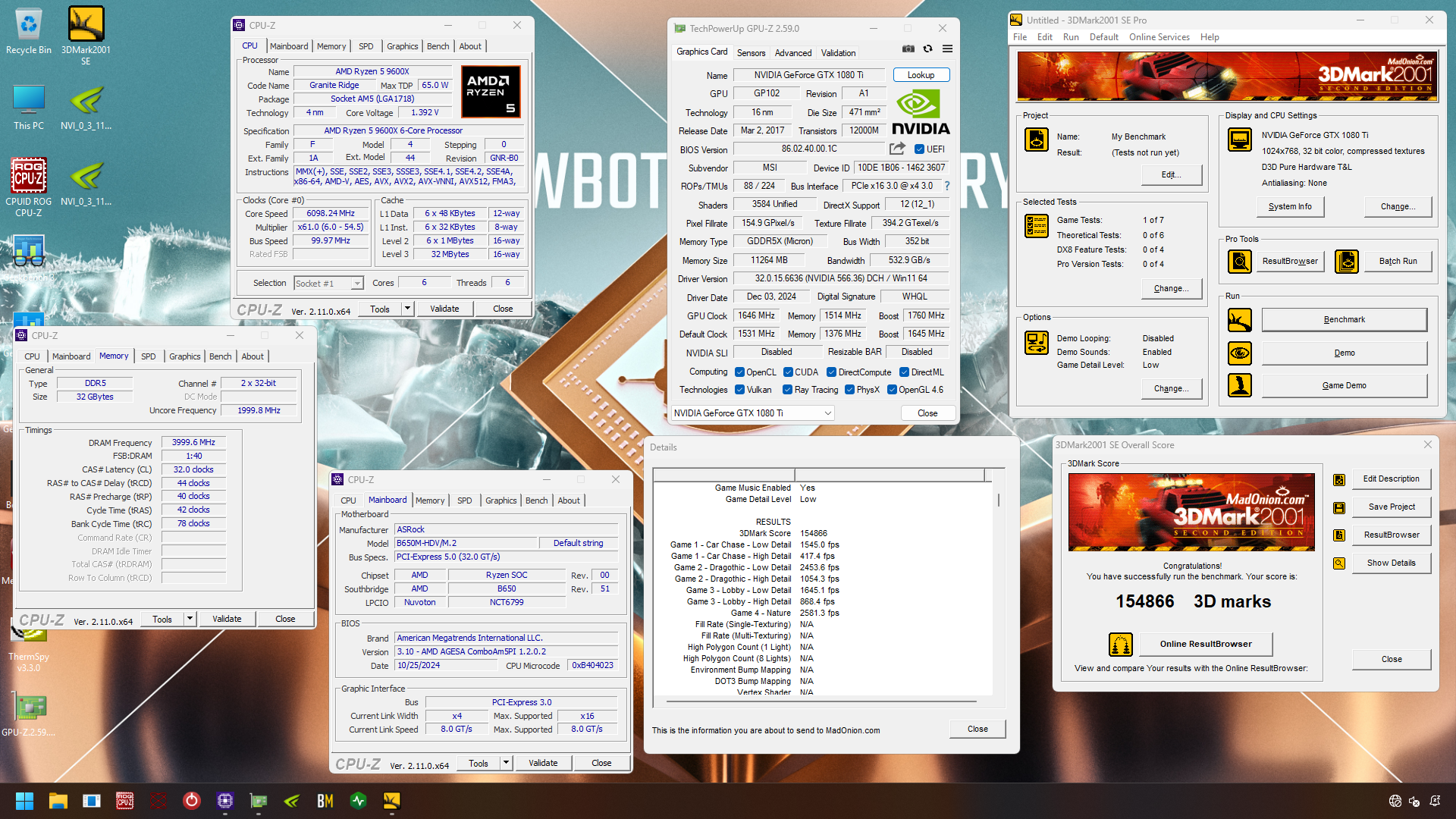Open File Explorer from the taskbar

(58, 801)
